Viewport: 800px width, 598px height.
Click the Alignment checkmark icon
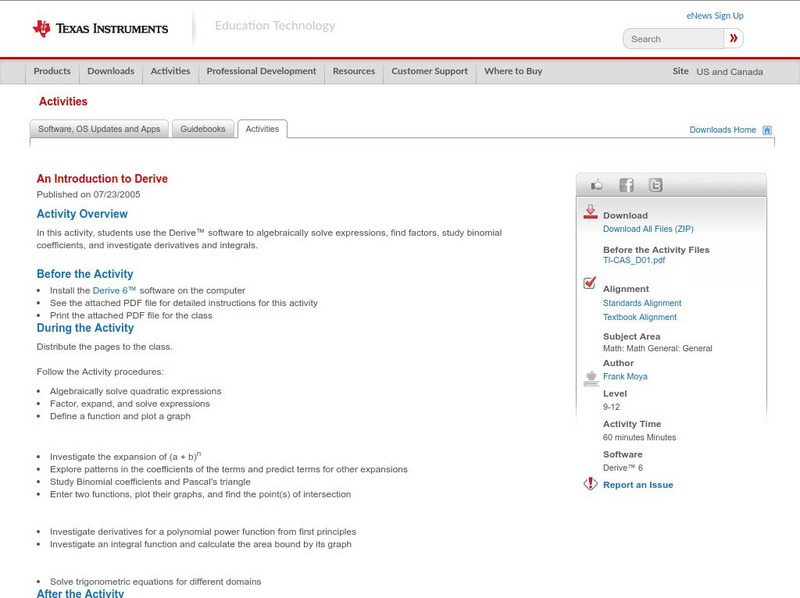(589, 282)
